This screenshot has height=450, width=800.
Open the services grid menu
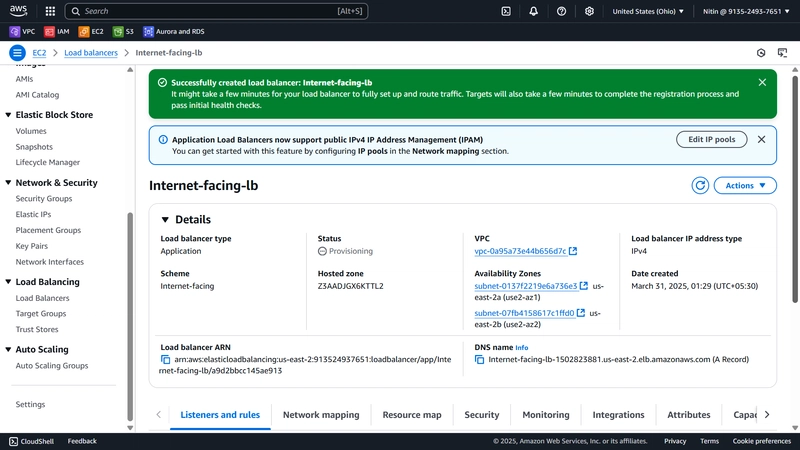(x=50, y=11)
